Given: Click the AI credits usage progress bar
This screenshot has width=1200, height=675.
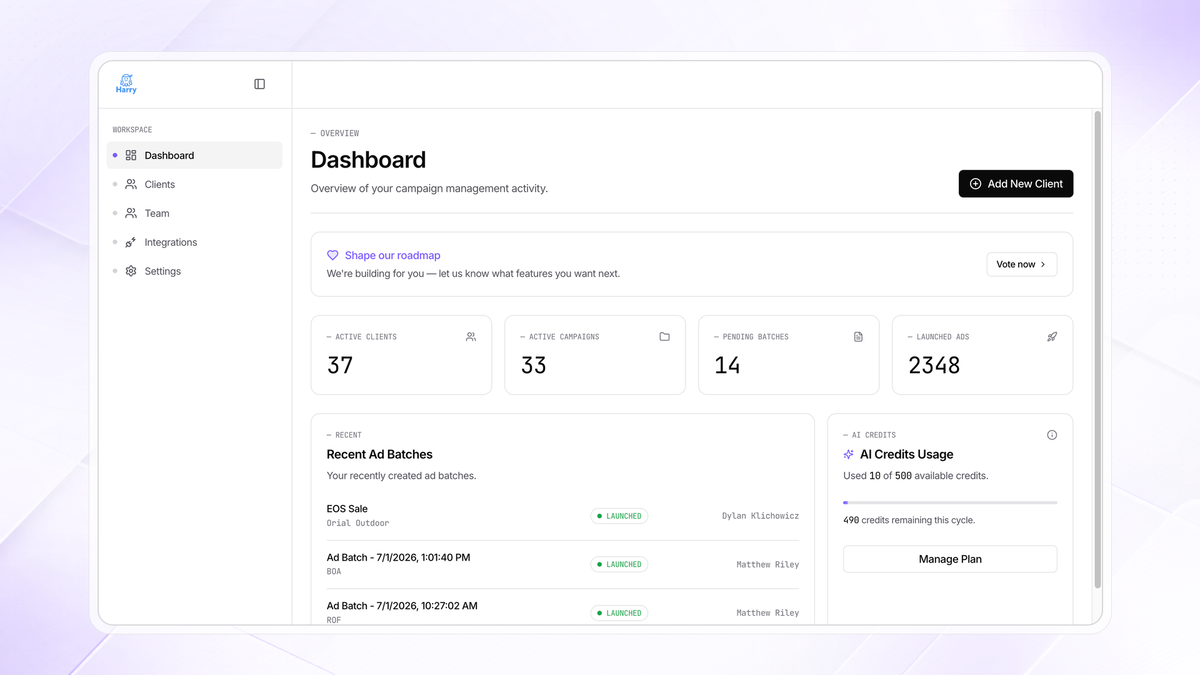Looking at the screenshot, I should [950, 502].
